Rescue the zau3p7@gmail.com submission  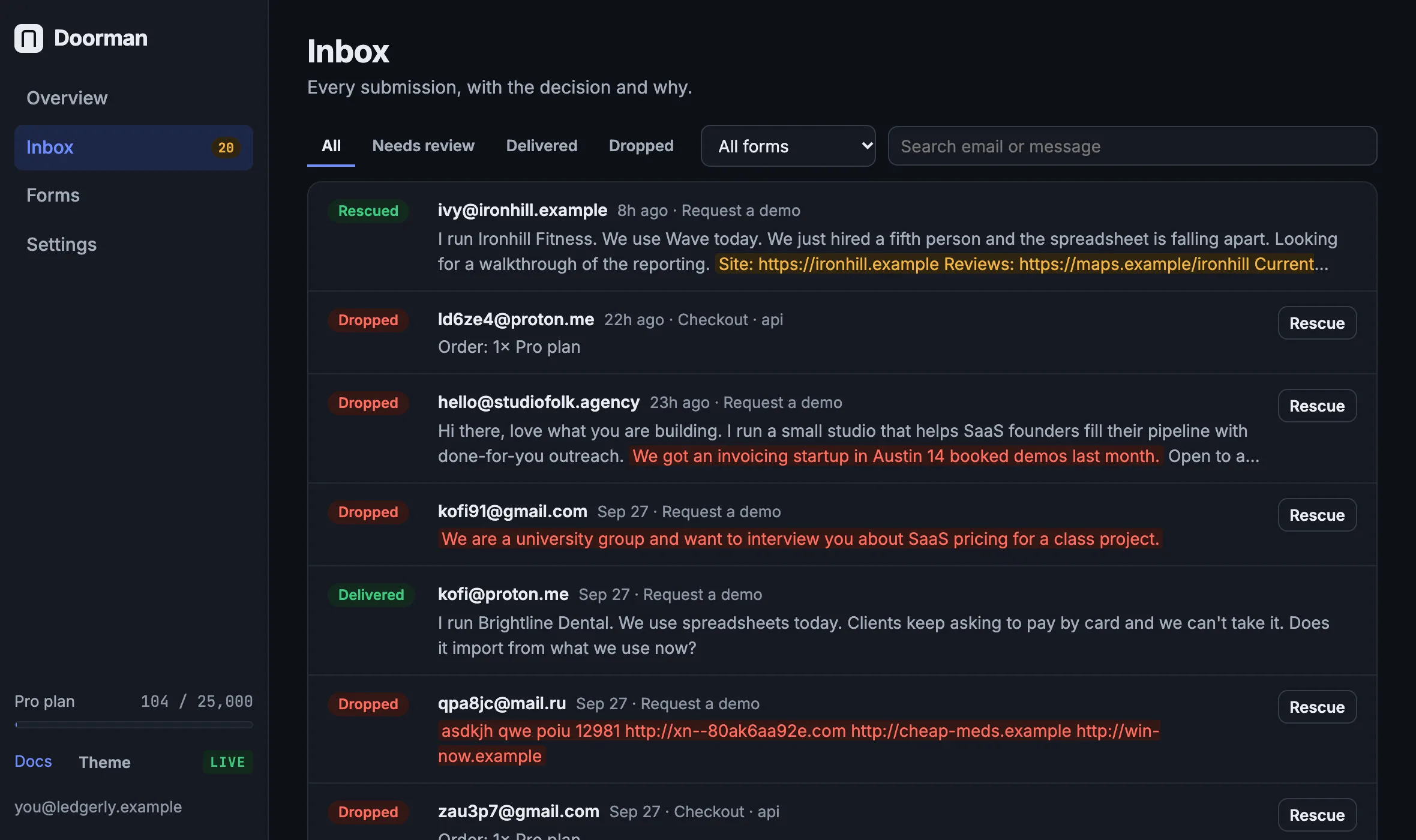click(x=1317, y=815)
